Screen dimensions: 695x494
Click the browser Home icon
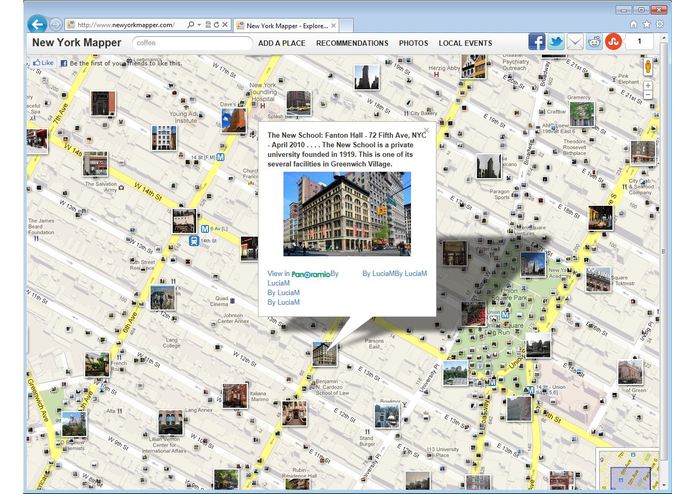point(633,24)
